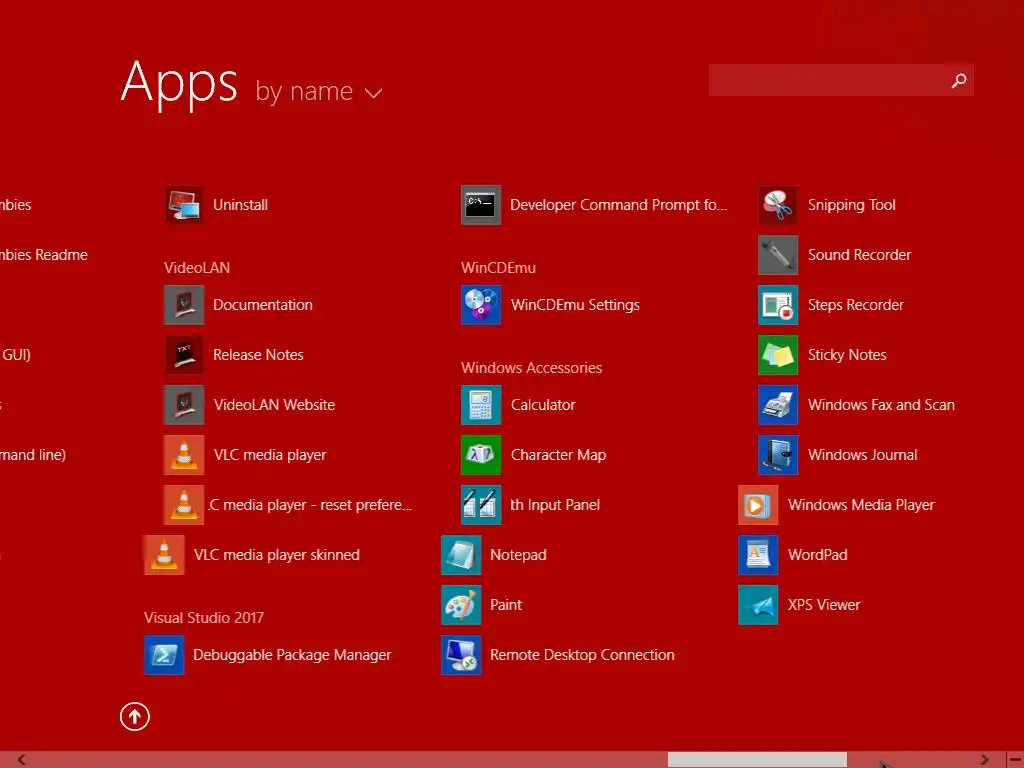This screenshot has width=1024, height=768.
Task: Select the Windows Accessories group header
Action: pyautogui.click(x=532, y=368)
